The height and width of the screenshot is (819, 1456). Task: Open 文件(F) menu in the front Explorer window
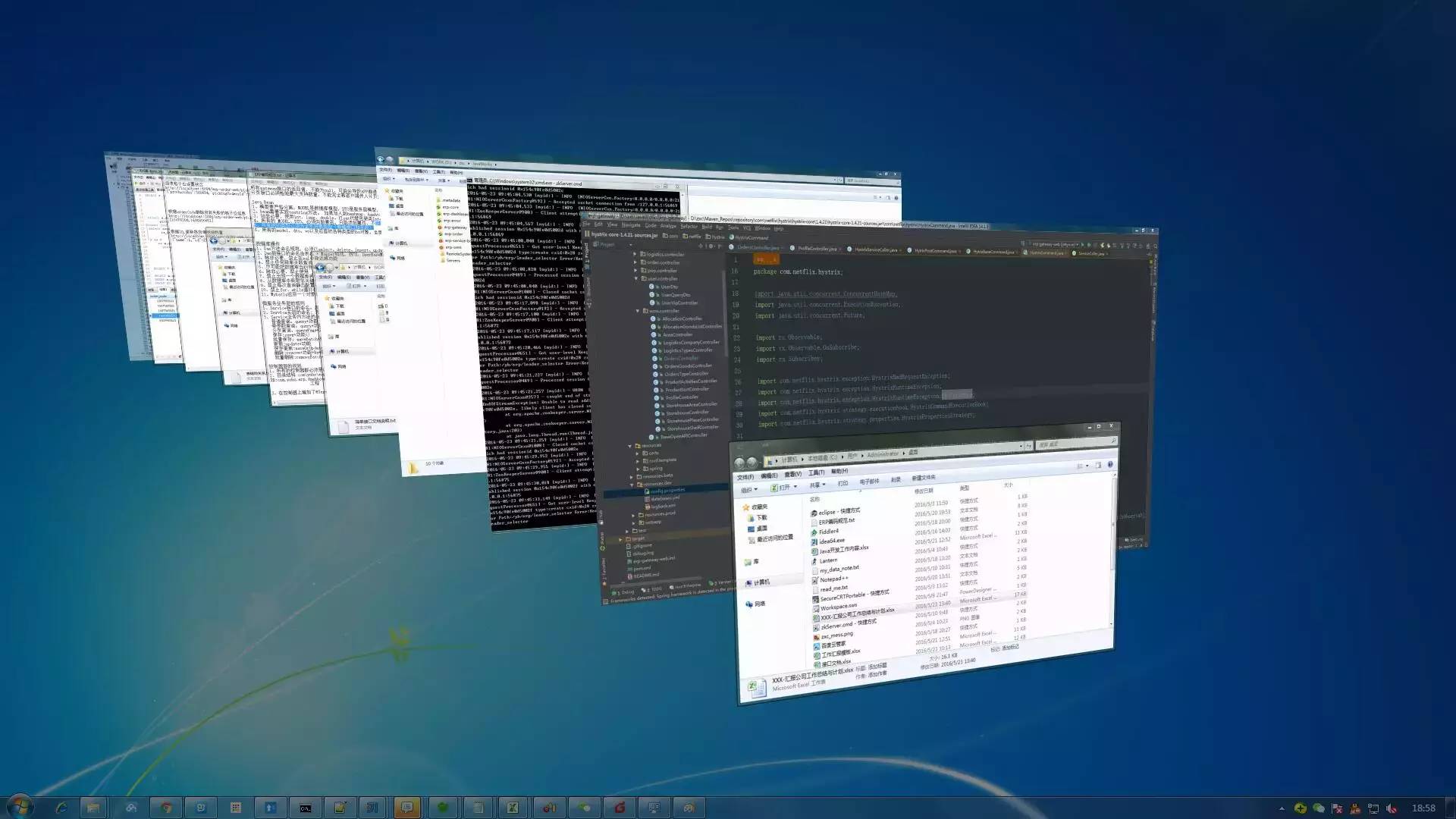pyautogui.click(x=745, y=477)
